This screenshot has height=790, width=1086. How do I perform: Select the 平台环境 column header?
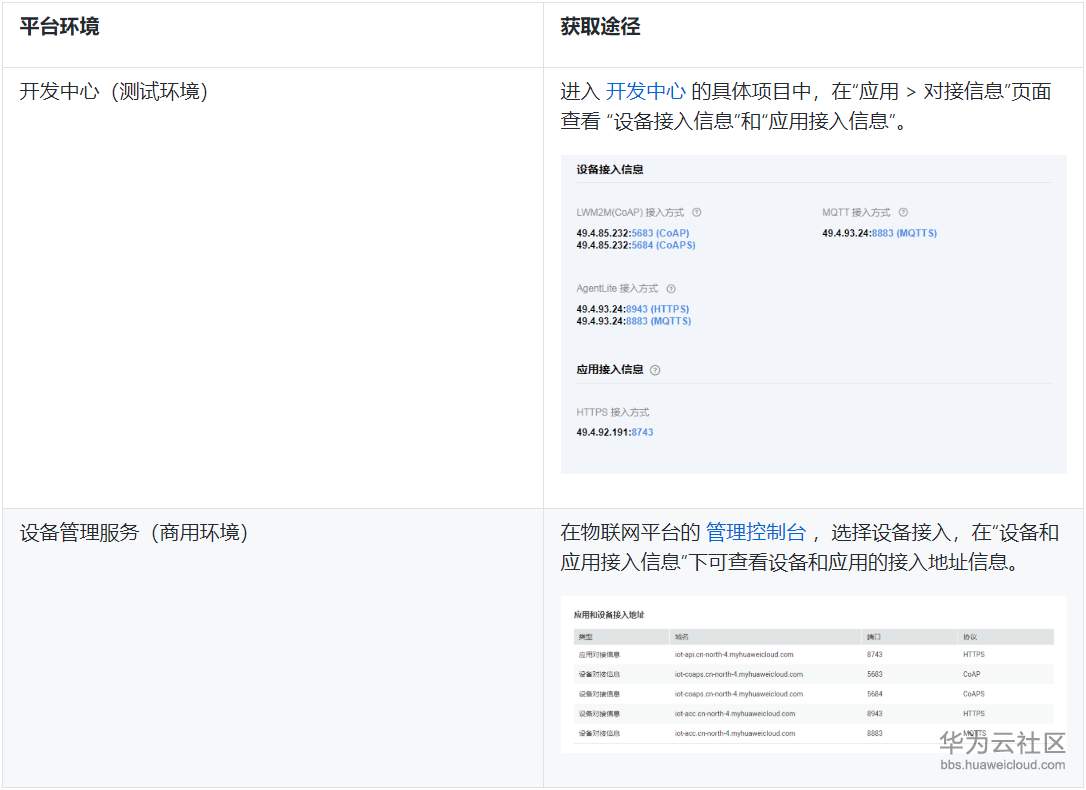coord(60,26)
